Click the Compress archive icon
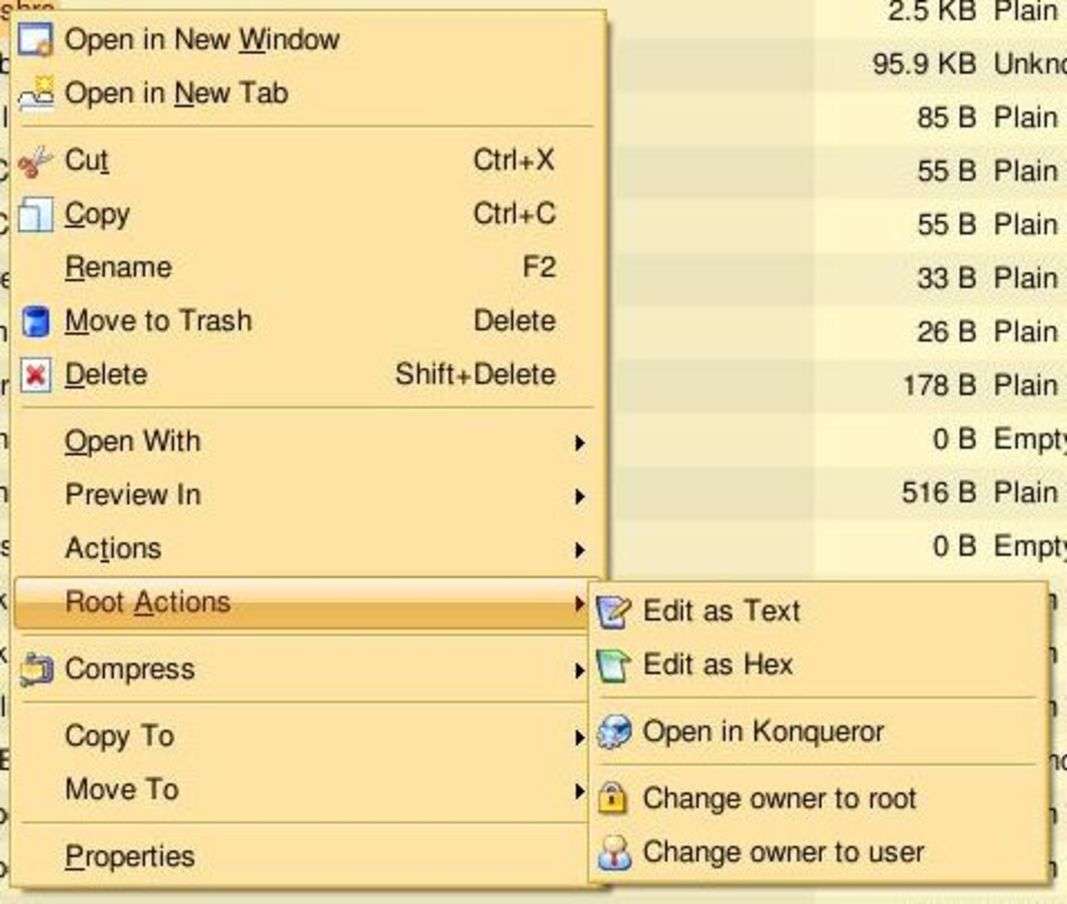The height and width of the screenshot is (904, 1067). click(36, 669)
